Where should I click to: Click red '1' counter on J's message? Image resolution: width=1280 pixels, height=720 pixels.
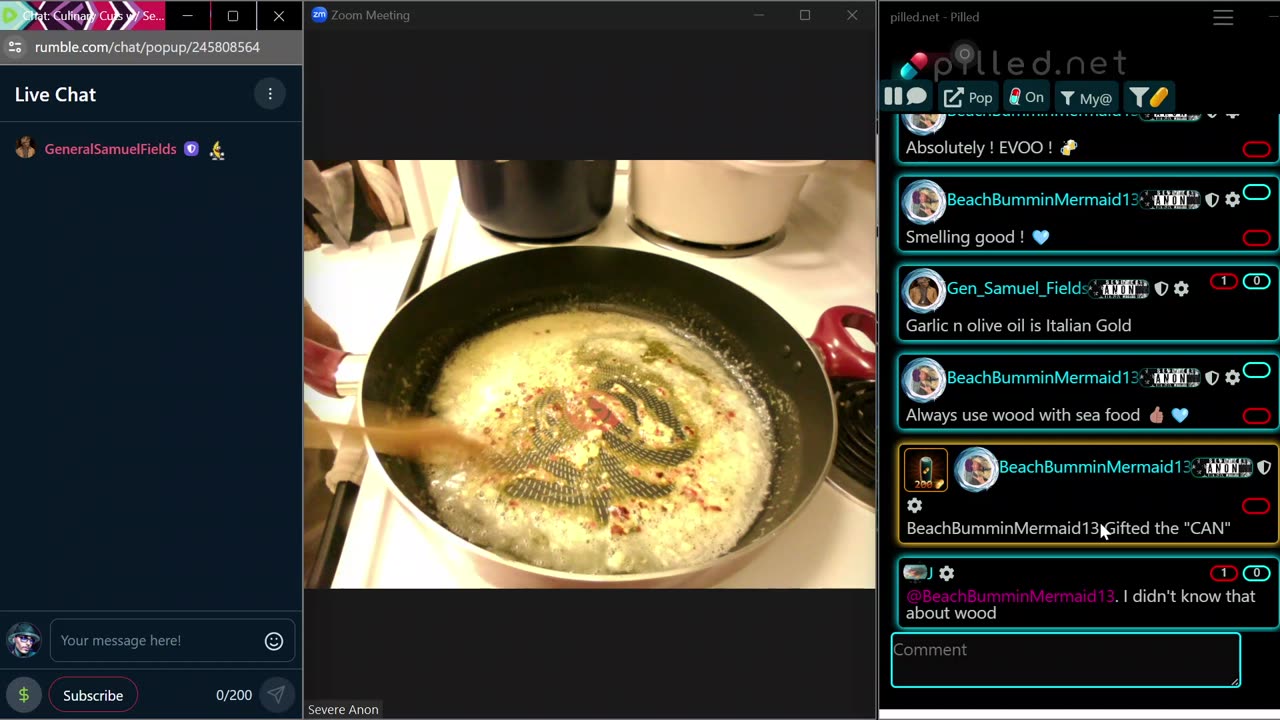click(x=1224, y=573)
